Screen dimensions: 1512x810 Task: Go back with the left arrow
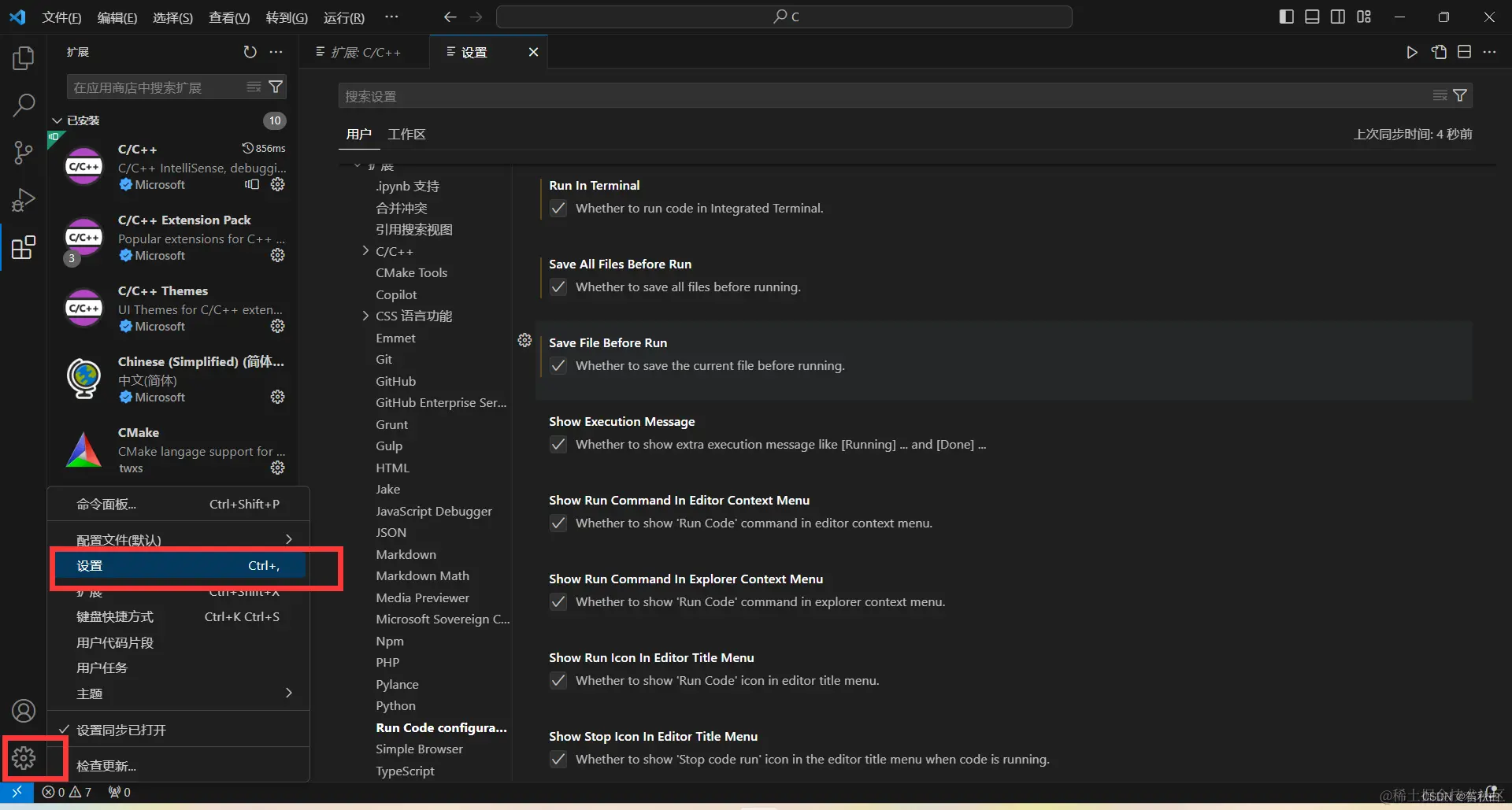coord(450,17)
